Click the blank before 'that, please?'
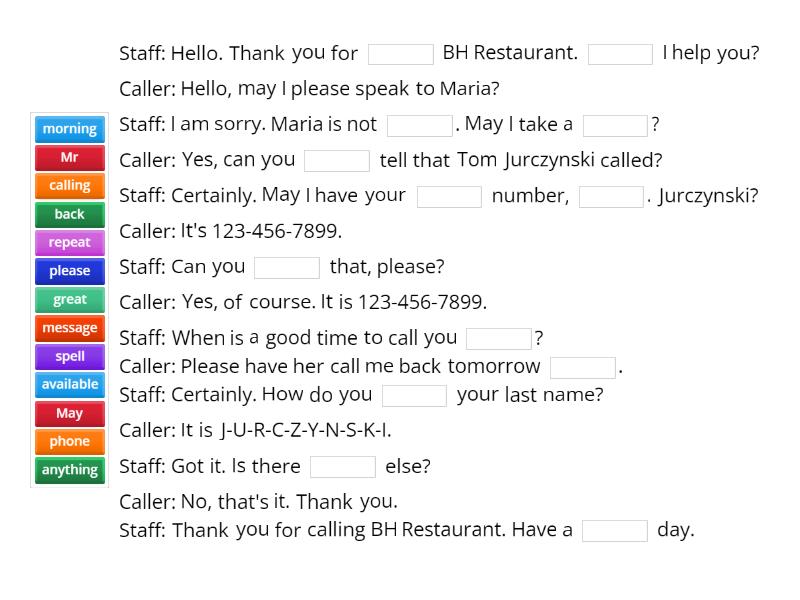This screenshot has width=800, height=600. (x=287, y=267)
